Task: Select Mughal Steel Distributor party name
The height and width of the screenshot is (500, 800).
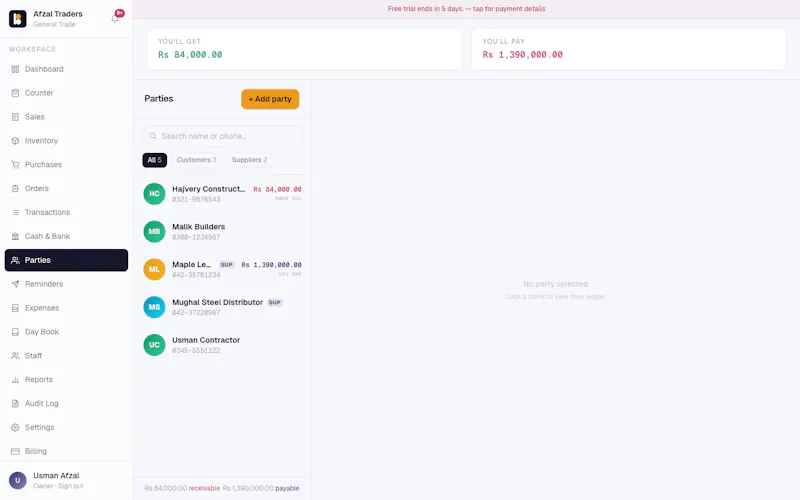Action: 217,302
